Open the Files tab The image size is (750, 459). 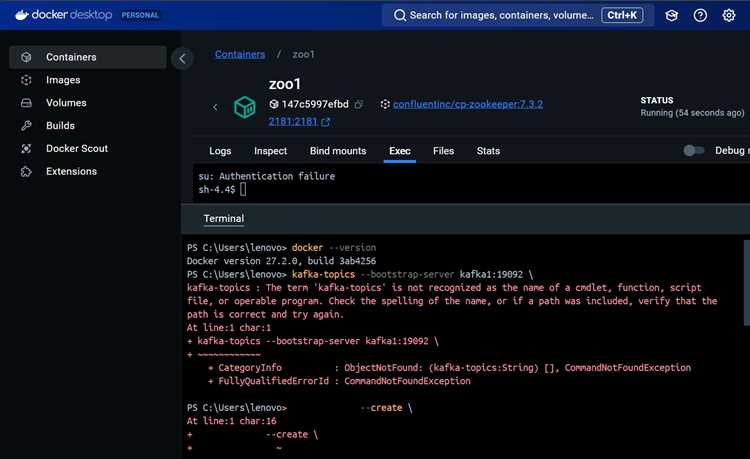(443, 151)
